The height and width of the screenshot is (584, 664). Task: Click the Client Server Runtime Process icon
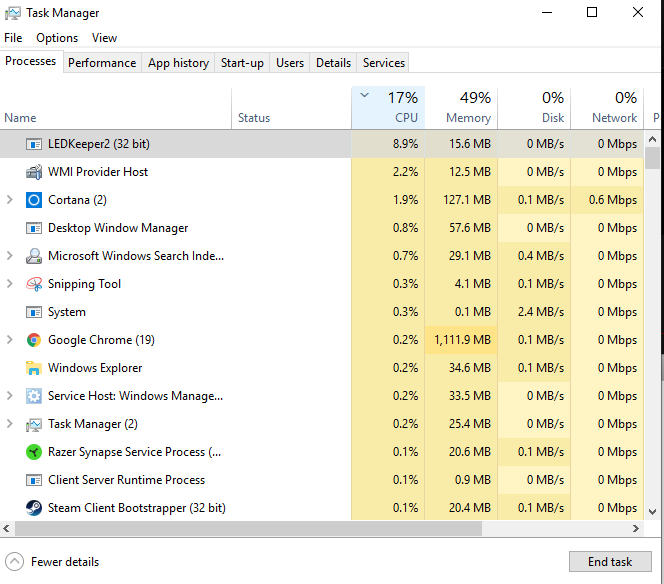(34, 480)
